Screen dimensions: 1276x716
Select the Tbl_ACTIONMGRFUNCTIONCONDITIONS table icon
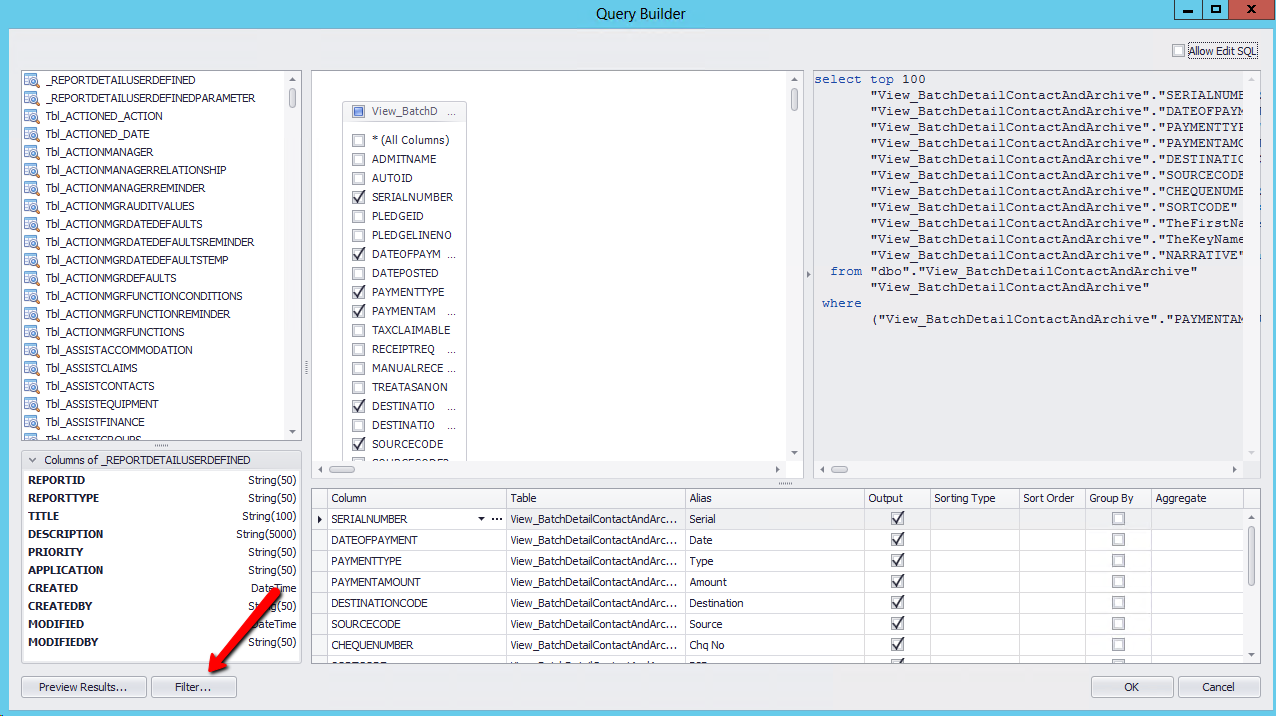[31, 296]
